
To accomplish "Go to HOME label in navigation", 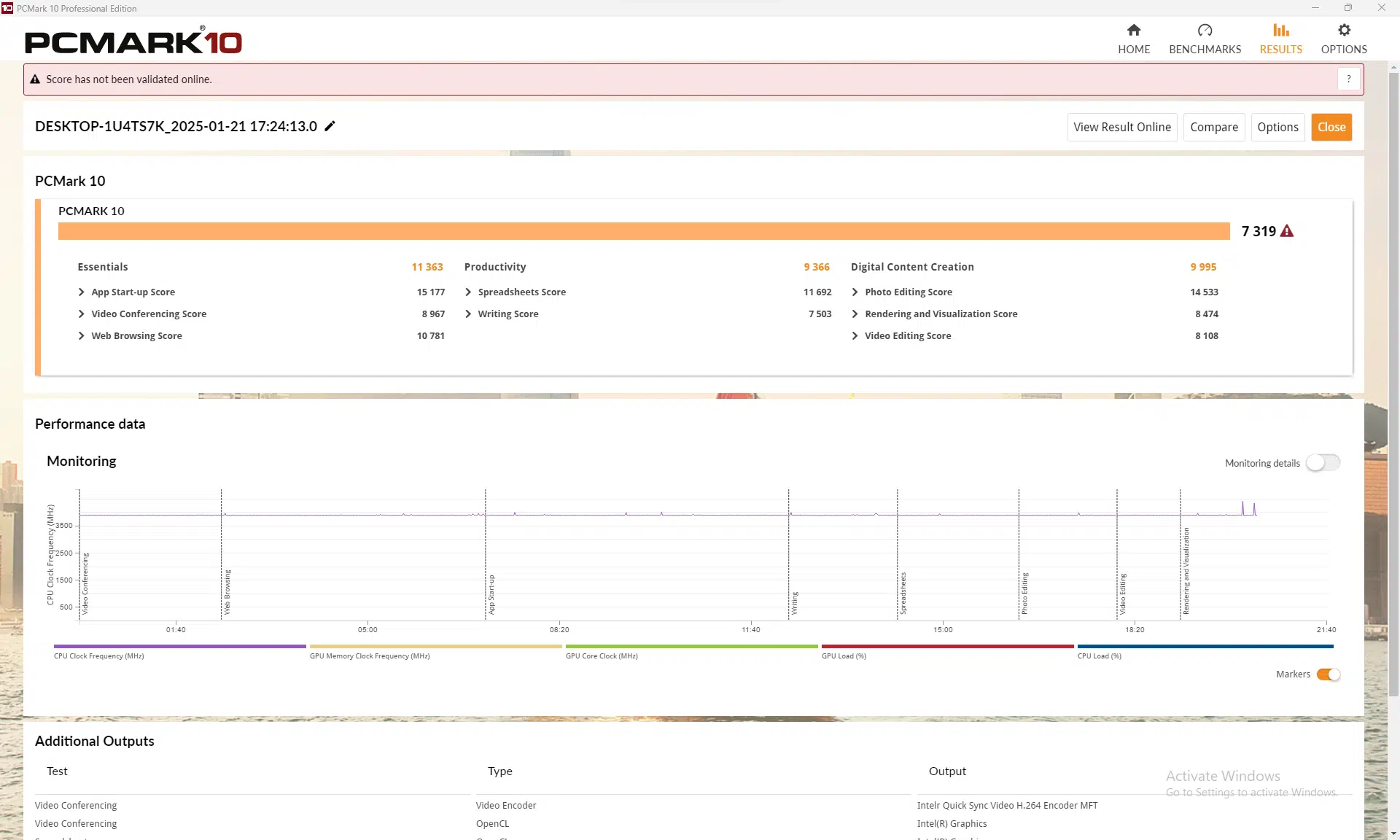I will point(1134,50).
